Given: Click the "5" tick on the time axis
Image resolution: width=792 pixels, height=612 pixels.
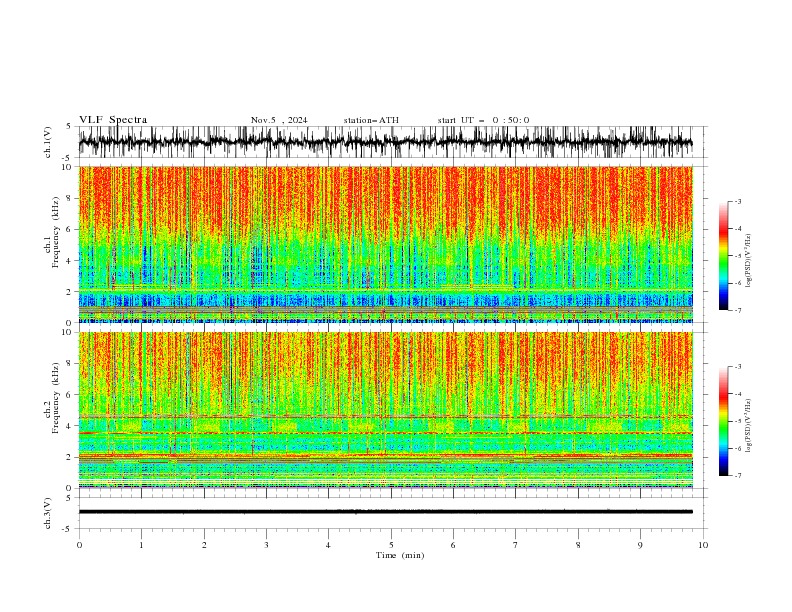Looking at the screenshot, I should point(391,545).
